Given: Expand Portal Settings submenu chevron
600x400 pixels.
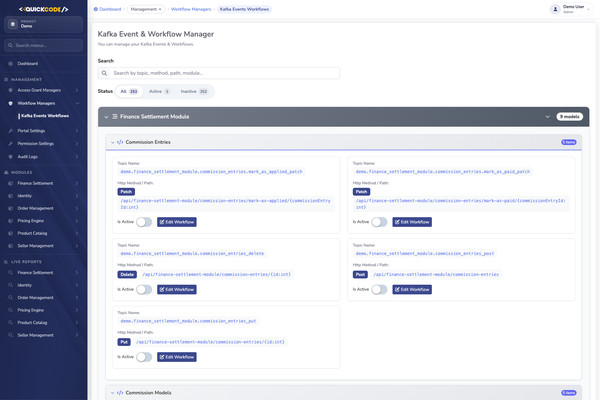Looking at the screenshot, I should coord(77,131).
